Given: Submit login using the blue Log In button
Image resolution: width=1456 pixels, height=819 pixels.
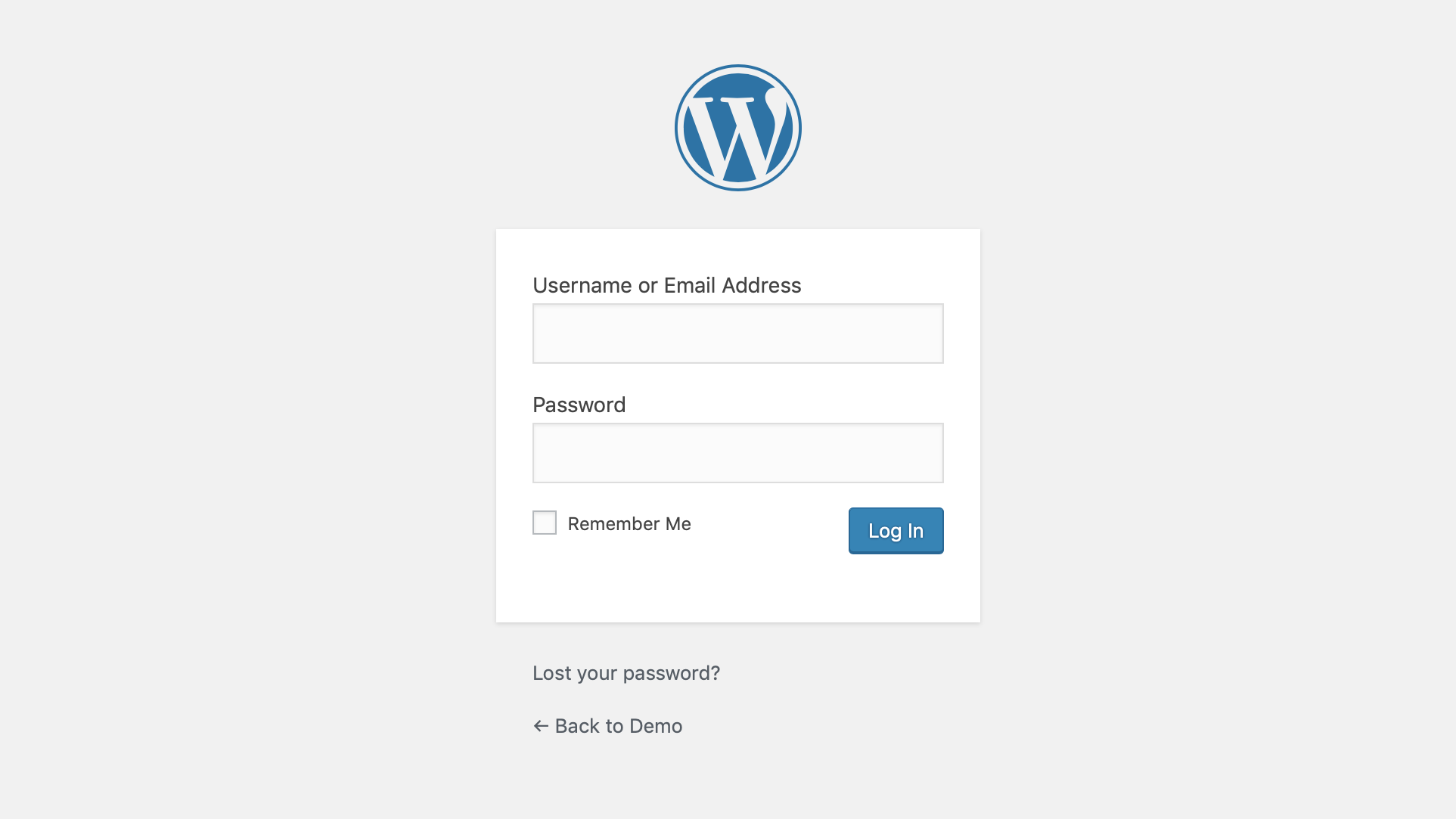Looking at the screenshot, I should click(896, 530).
